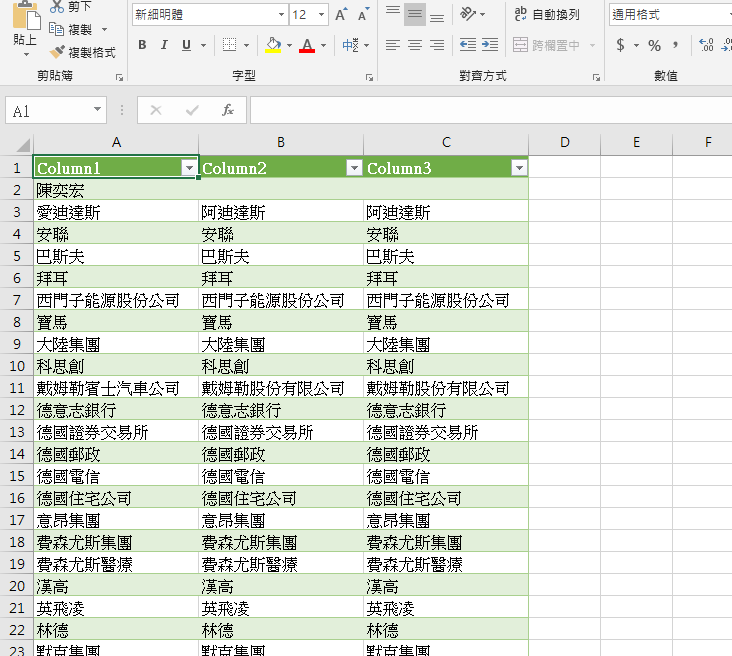Apply accounting number format ($)
The image size is (732, 656).
pos(620,45)
